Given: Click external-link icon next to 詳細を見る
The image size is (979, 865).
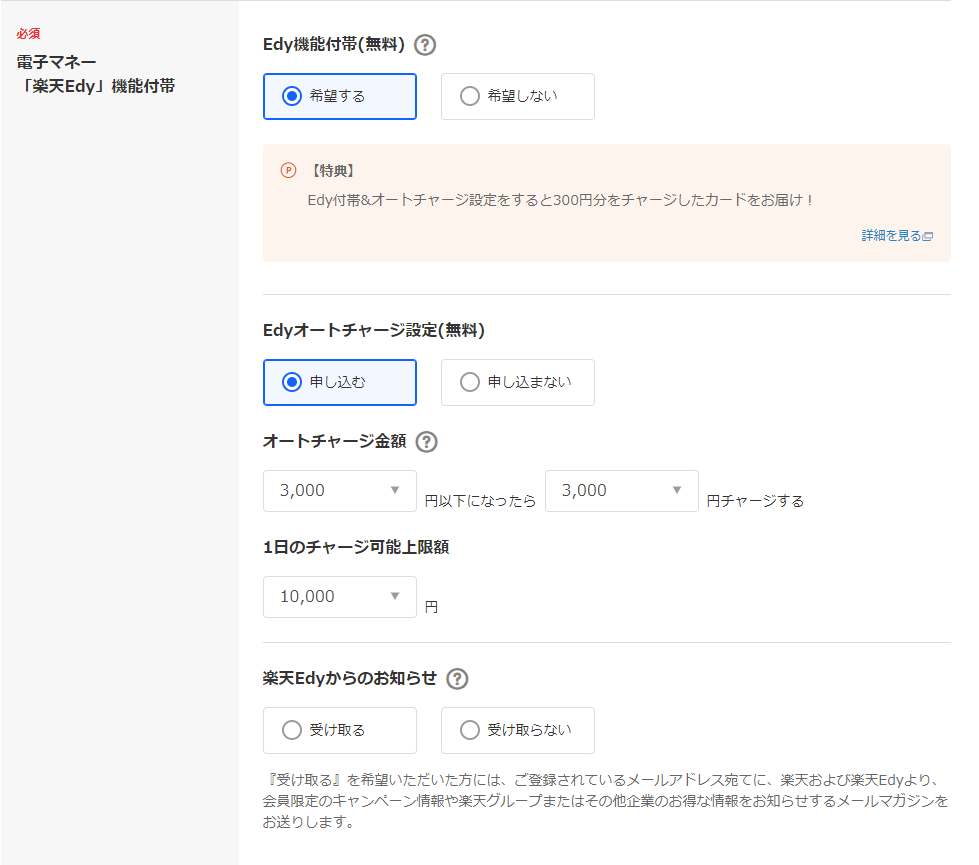Looking at the screenshot, I should click(928, 236).
